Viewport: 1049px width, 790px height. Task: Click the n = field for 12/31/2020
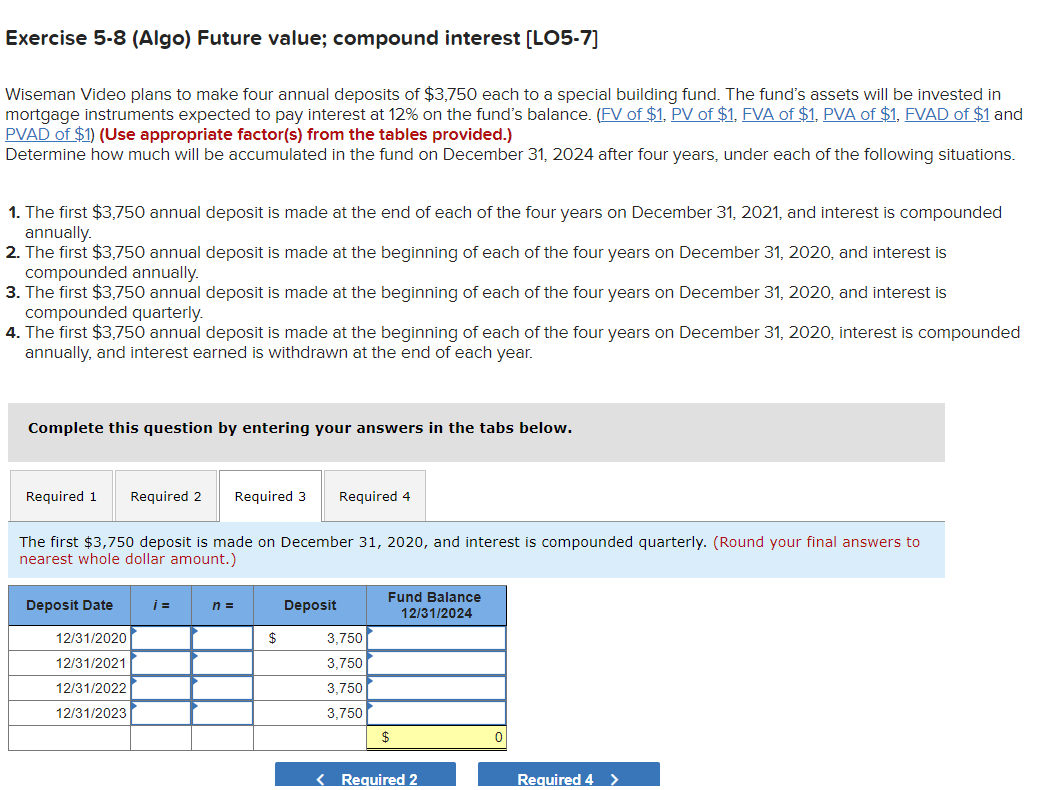click(x=222, y=638)
